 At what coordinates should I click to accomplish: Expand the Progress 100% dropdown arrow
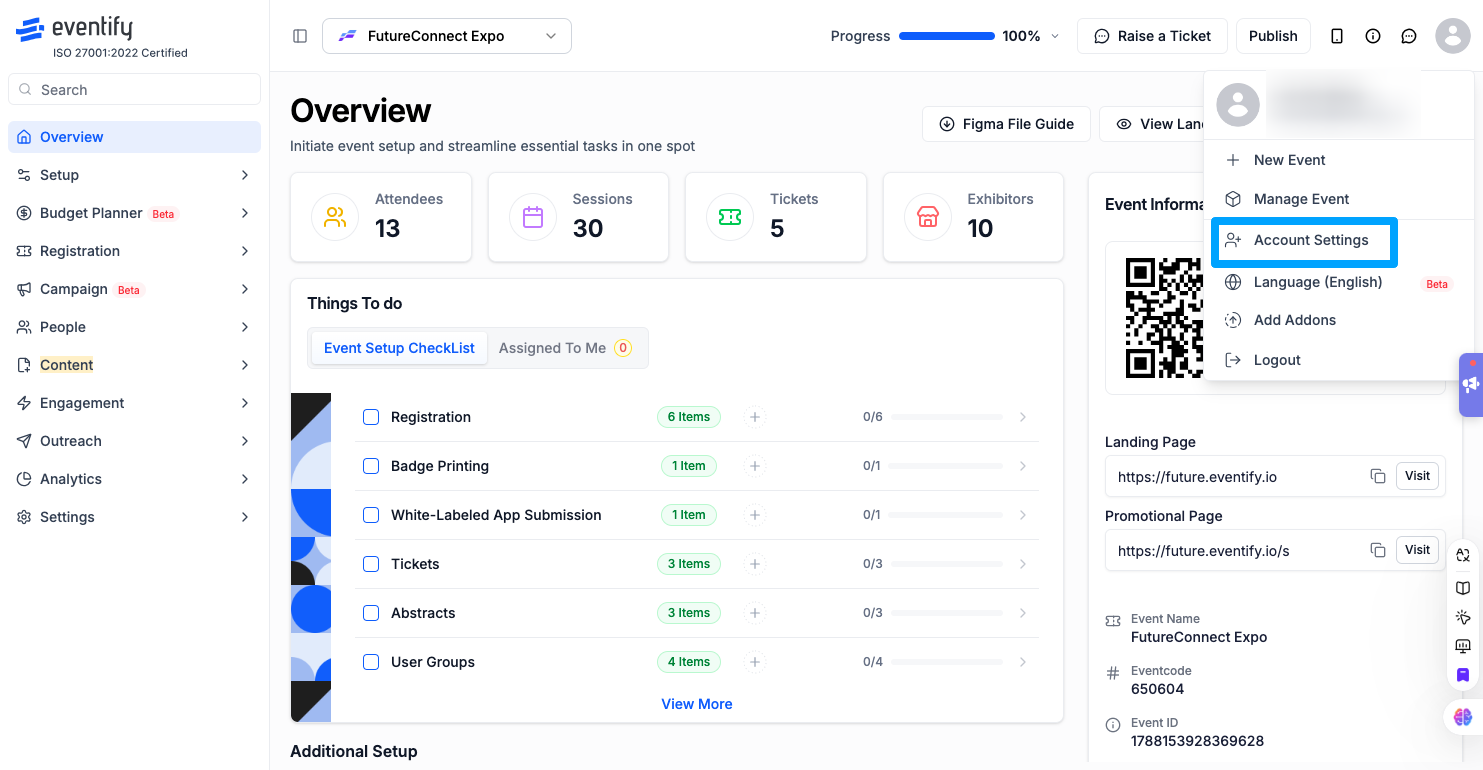(1054, 36)
